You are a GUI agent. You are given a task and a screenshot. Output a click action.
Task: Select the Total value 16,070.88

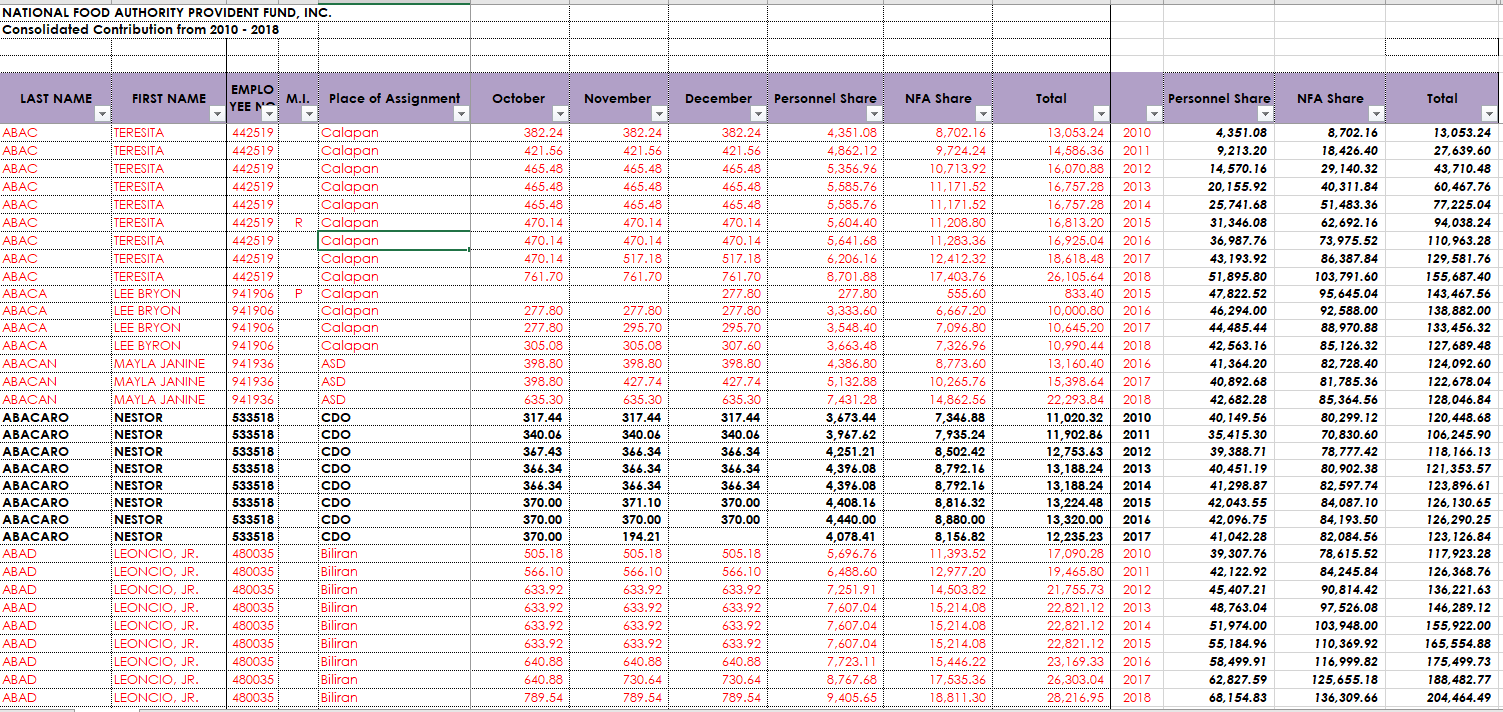[x=1075, y=168]
